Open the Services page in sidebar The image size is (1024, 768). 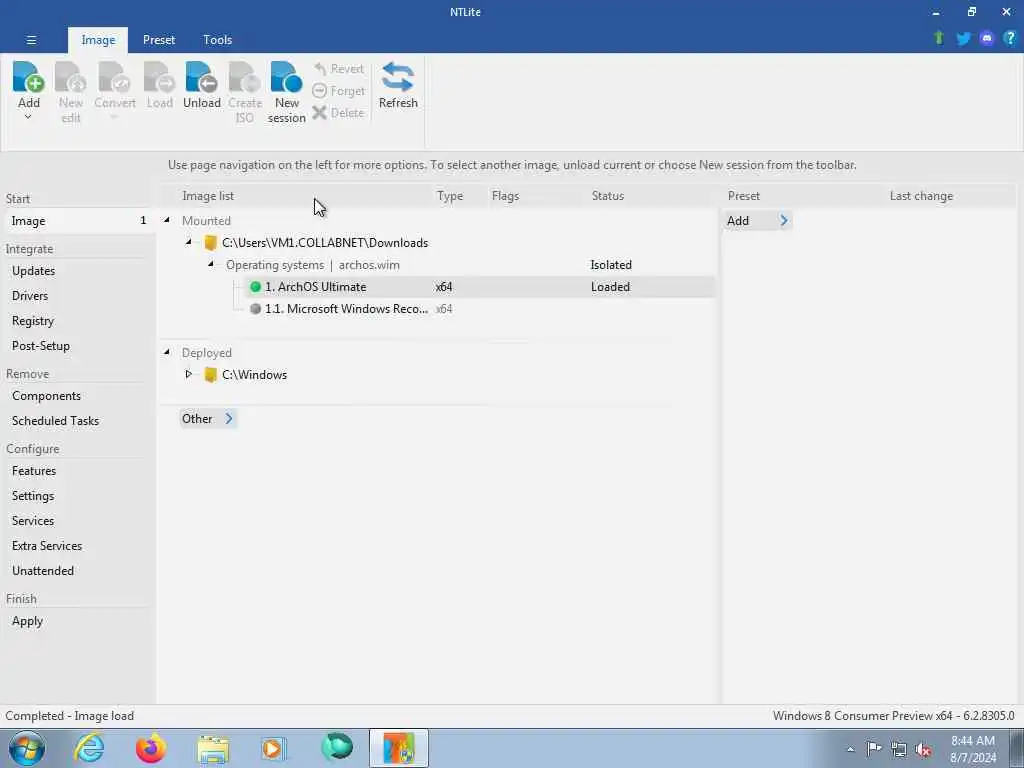click(x=33, y=520)
